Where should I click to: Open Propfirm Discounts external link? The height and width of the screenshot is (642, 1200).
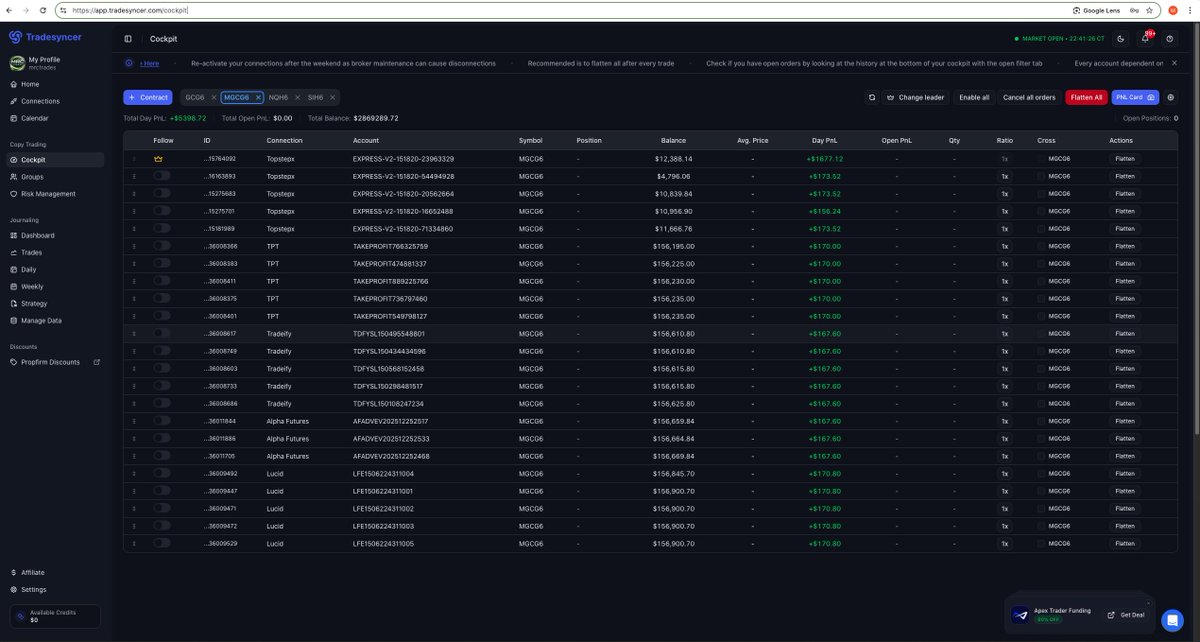55,362
